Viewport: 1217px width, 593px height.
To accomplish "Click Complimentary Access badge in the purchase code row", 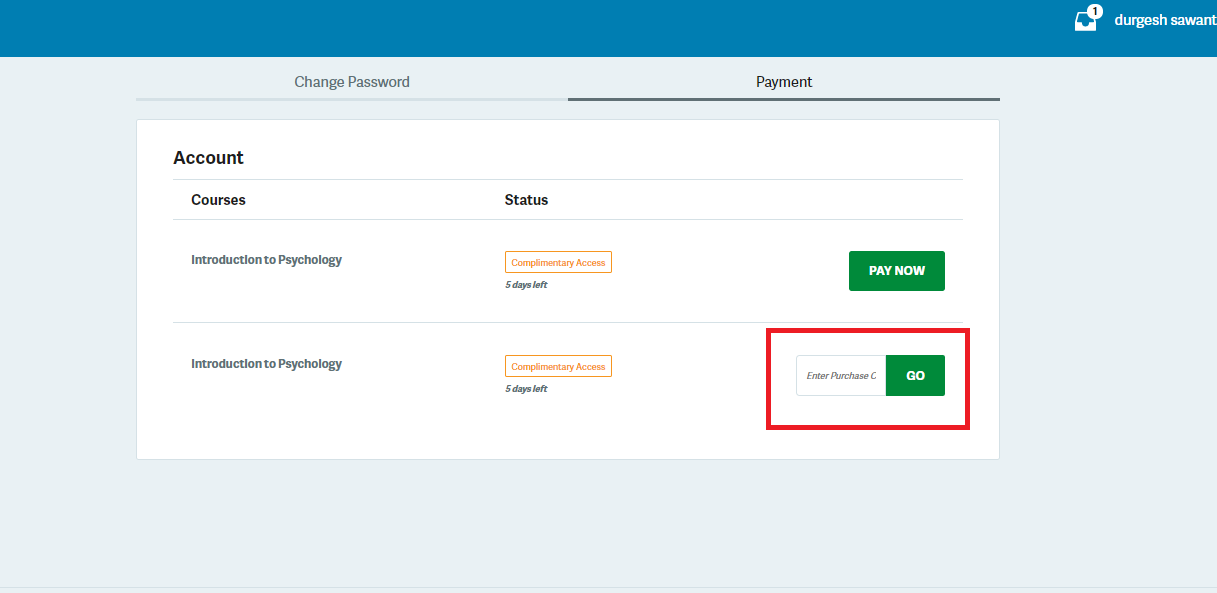I will pos(558,367).
